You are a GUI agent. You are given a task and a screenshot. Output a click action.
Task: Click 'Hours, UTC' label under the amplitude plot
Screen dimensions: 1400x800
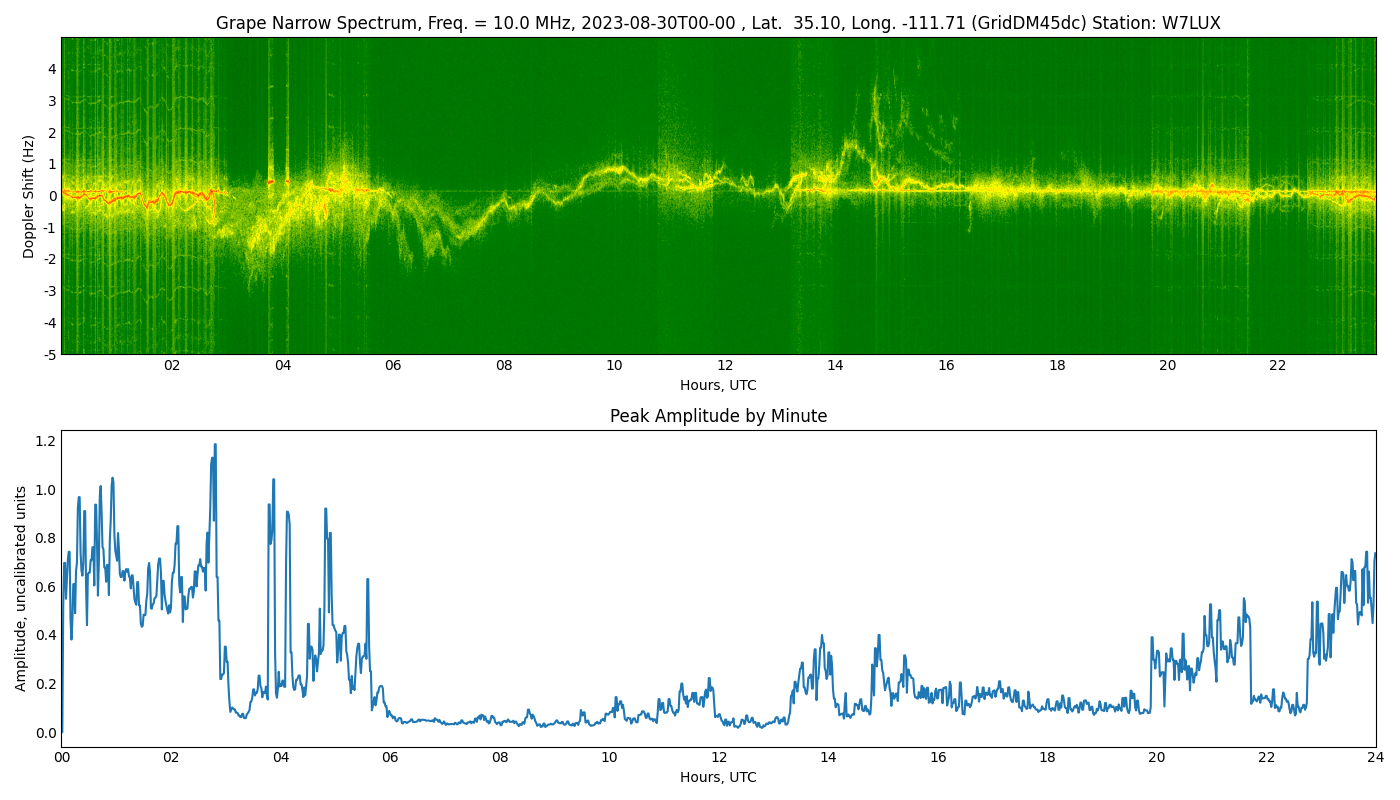pyautogui.click(x=718, y=777)
